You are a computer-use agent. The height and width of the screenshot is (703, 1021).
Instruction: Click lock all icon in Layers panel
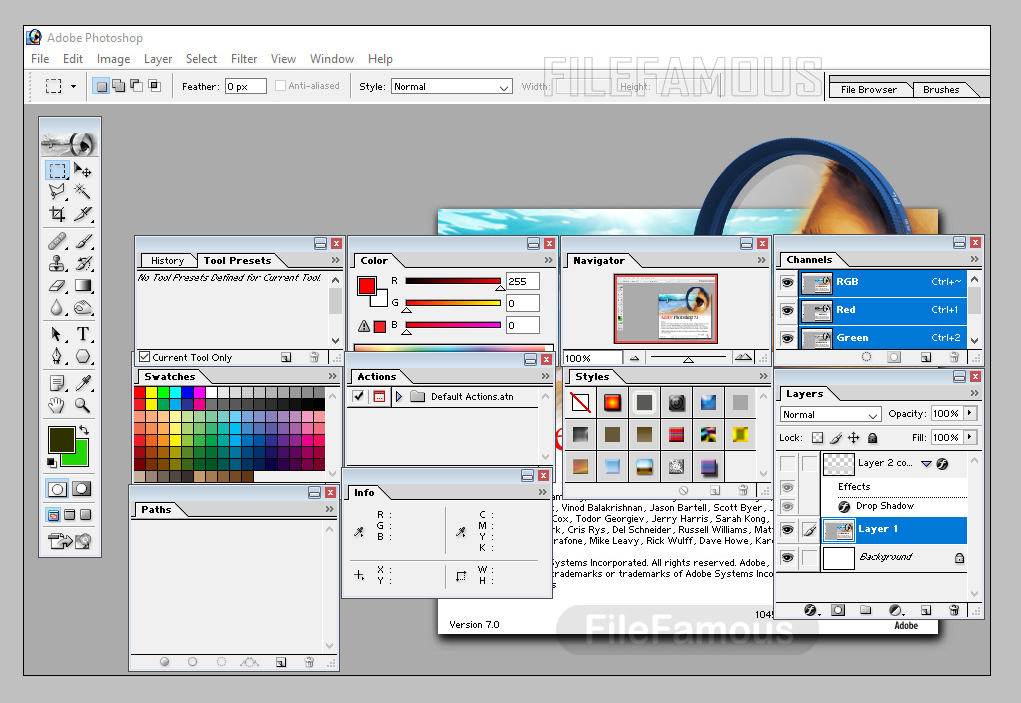click(873, 437)
